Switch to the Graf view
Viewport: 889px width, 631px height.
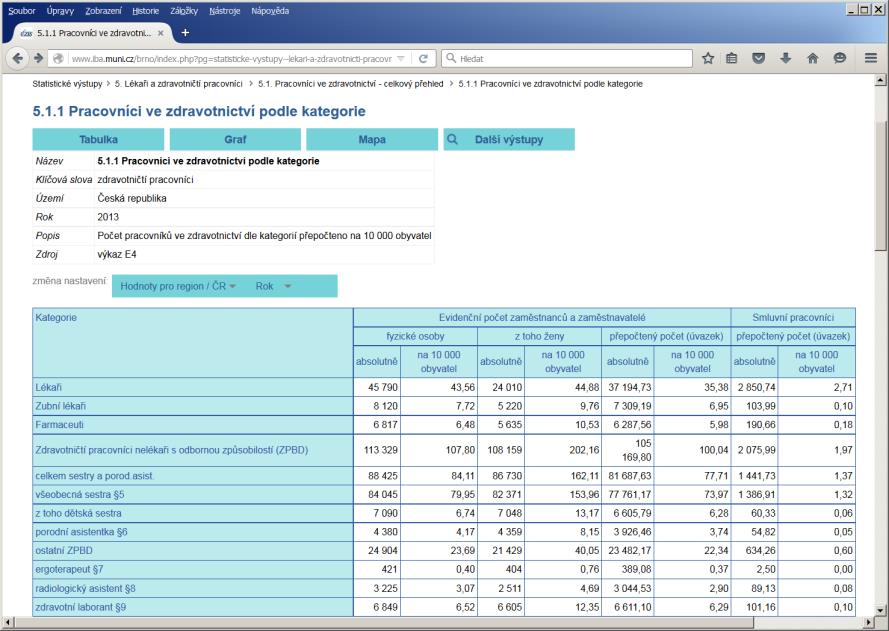(x=235, y=139)
